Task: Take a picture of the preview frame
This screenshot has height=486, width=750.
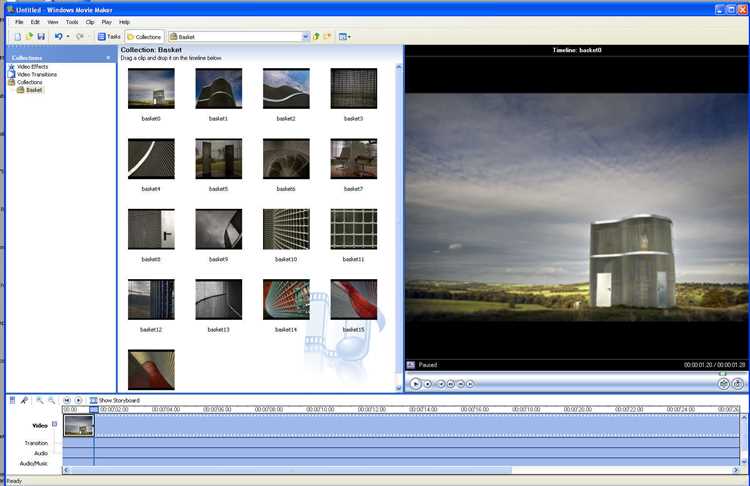Action: click(738, 384)
